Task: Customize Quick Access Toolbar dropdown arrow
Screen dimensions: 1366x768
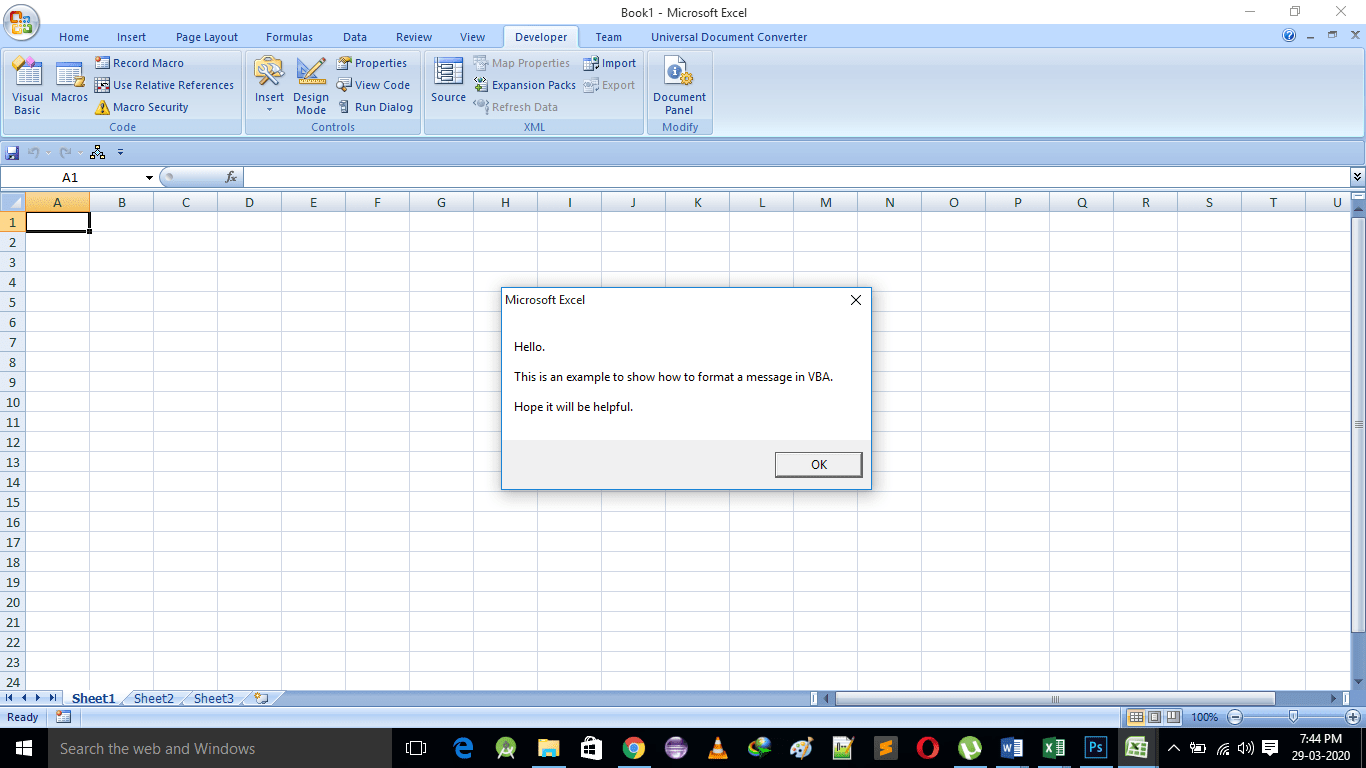Action: click(x=120, y=153)
